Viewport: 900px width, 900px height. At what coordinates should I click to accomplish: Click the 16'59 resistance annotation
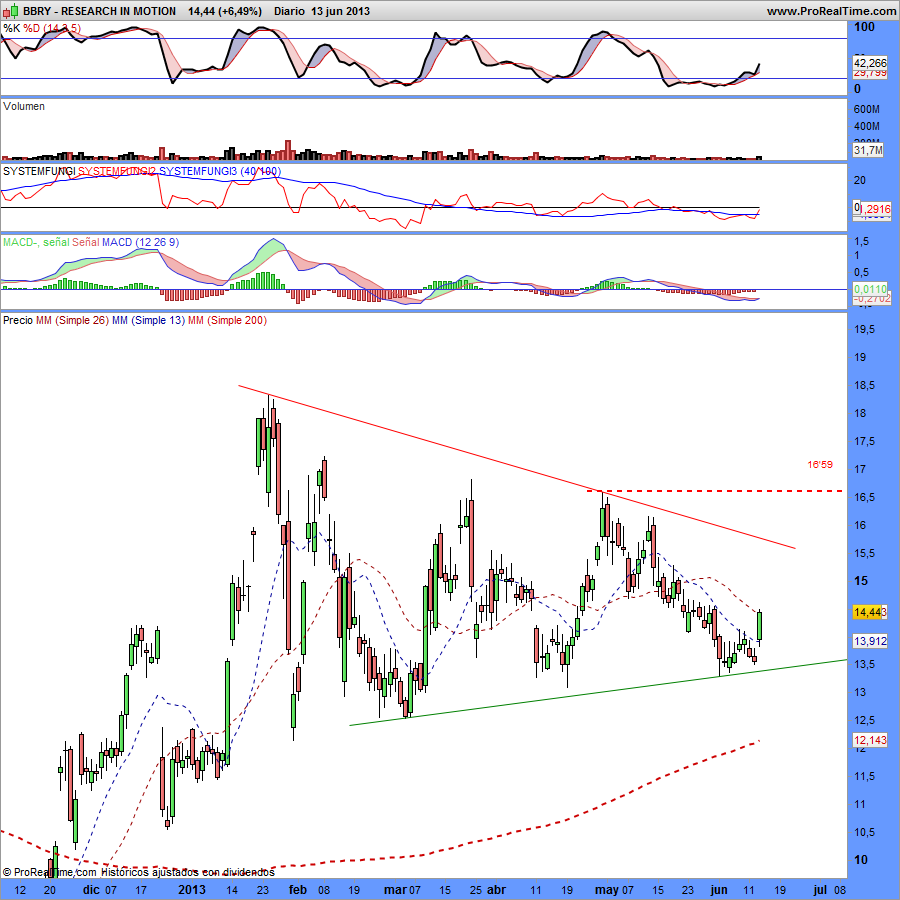point(820,464)
